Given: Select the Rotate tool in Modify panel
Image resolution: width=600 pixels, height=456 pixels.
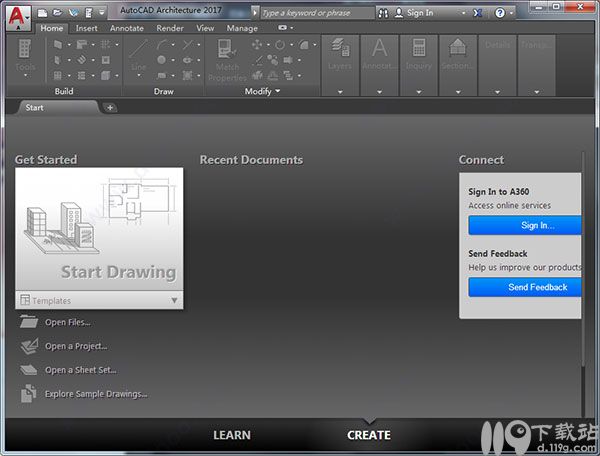Looking at the screenshot, I should [280, 44].
